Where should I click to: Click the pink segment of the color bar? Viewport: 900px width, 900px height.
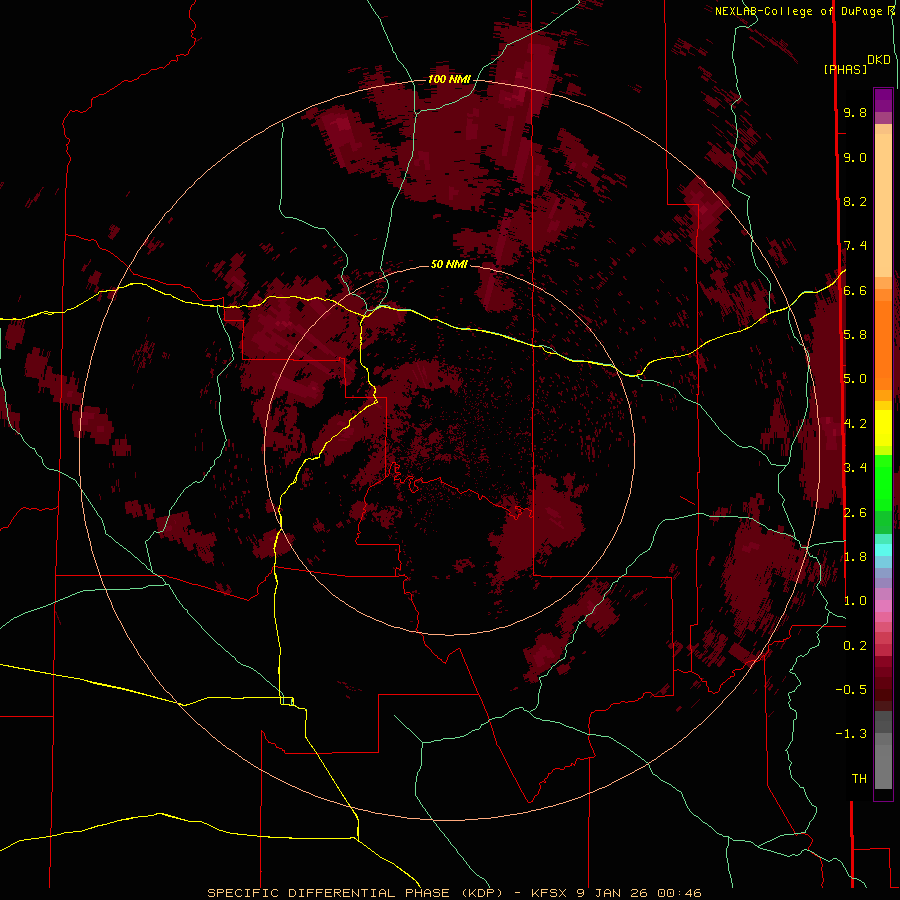coord(883,606)
